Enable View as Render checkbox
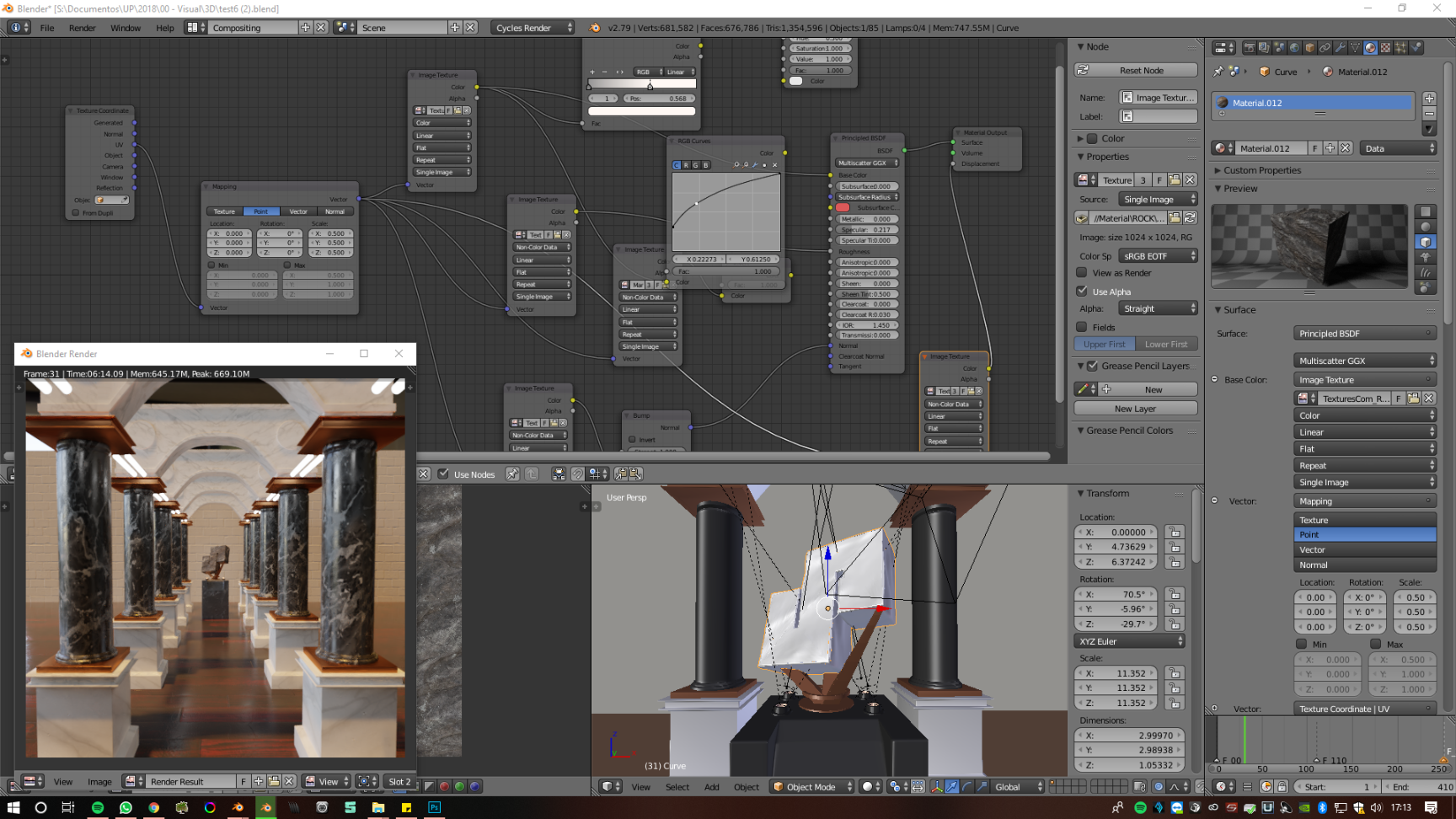Viewport: 1456px width, 819px height. (x=1082, y=273)
